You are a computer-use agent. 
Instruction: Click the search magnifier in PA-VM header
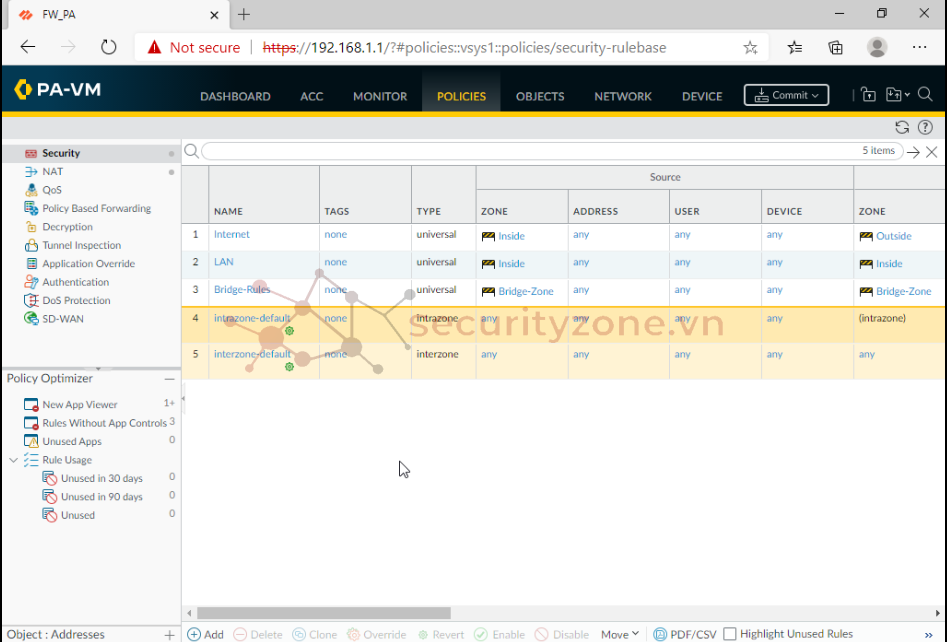[x=925, y=95]
